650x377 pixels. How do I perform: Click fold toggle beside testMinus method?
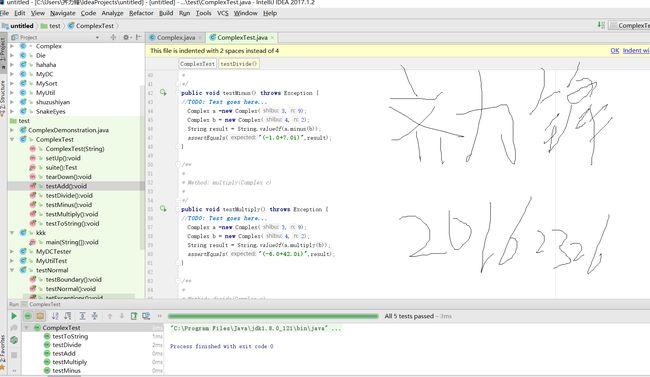(x=177, y=93)
